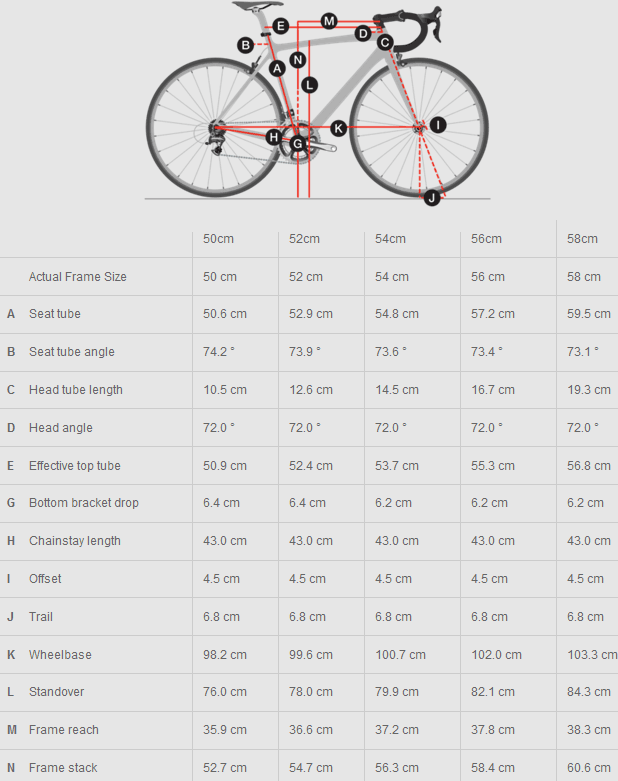The height and width of the screenshot is (781, 618).
Task: Click the Frame stack row label
Action: point(63,768)
